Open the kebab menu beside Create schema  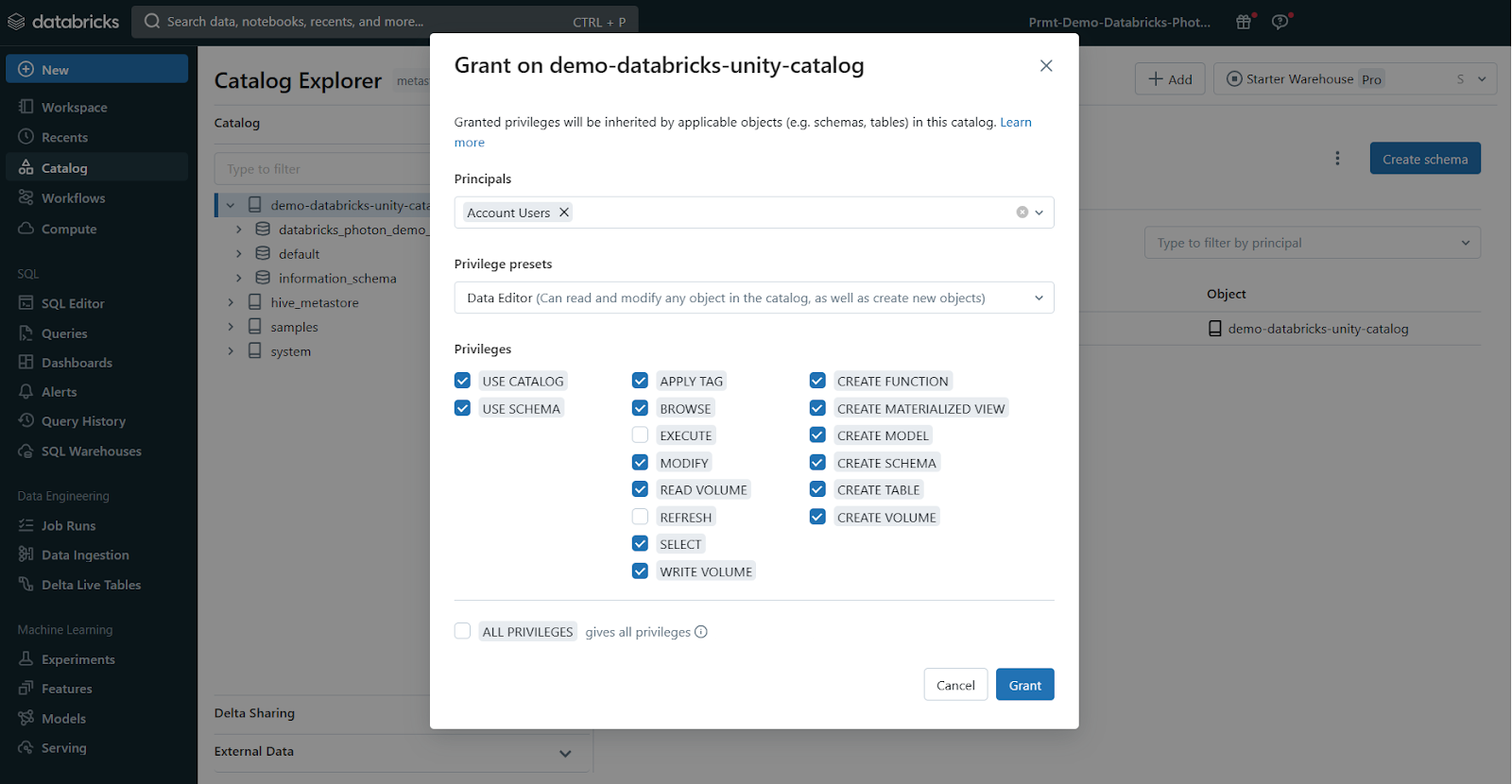point(1337,159)
